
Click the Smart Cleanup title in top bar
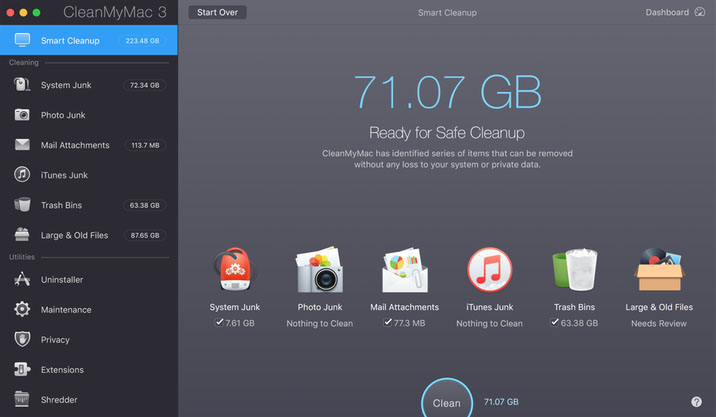[447, 13]
